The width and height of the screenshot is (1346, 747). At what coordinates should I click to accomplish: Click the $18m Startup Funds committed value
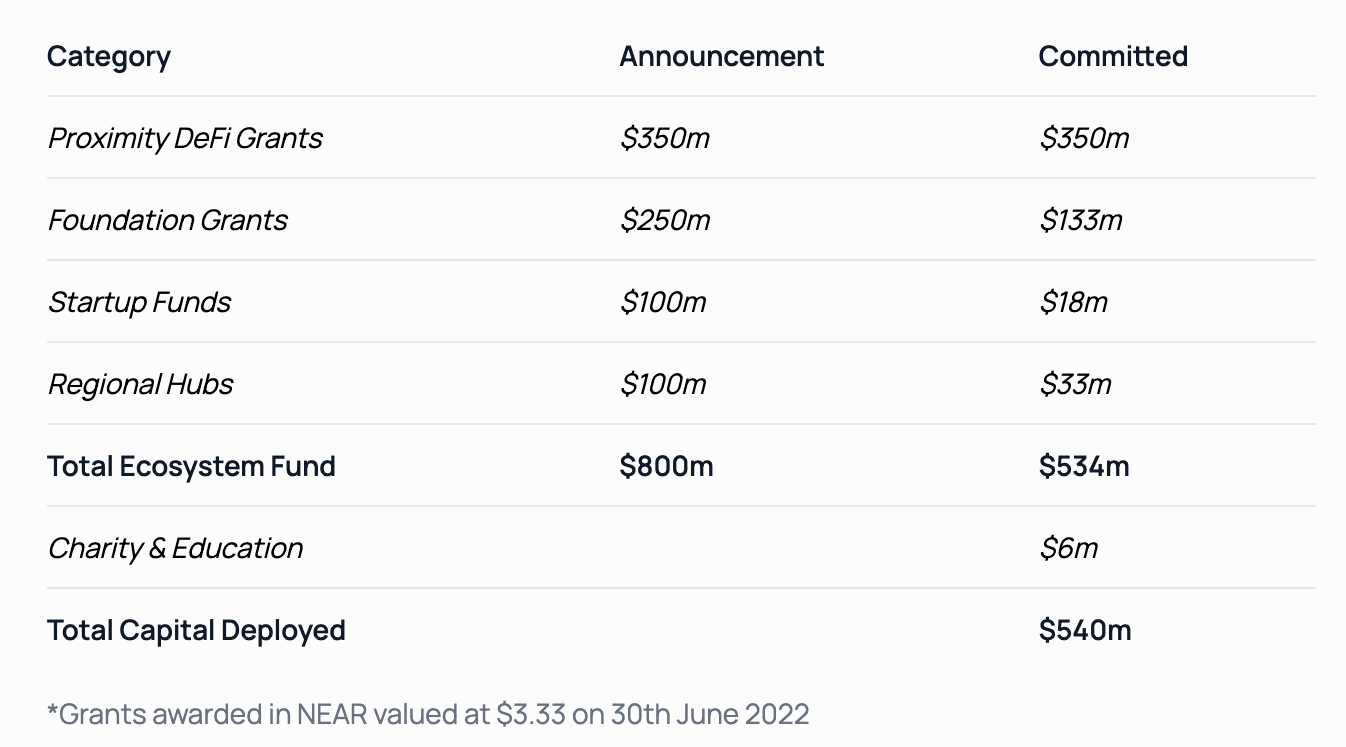click(x=1073, y=302)
